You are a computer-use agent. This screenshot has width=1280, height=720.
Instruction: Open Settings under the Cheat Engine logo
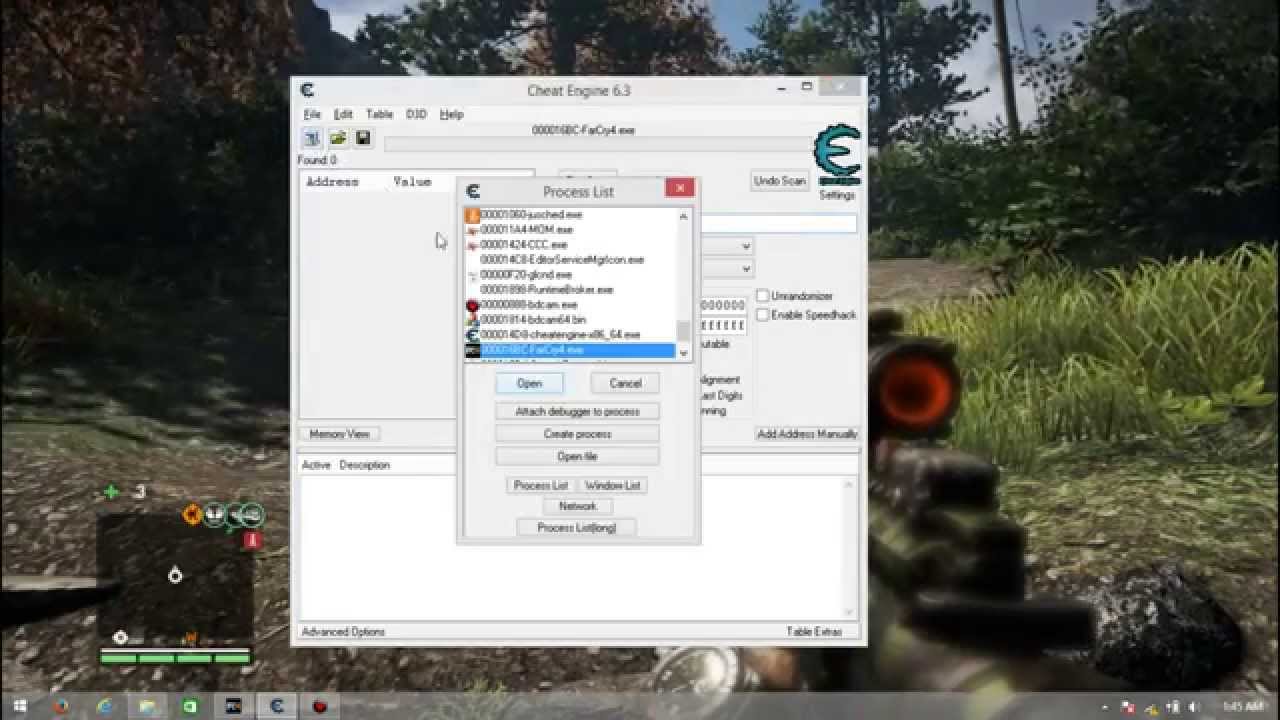(837, 195)
